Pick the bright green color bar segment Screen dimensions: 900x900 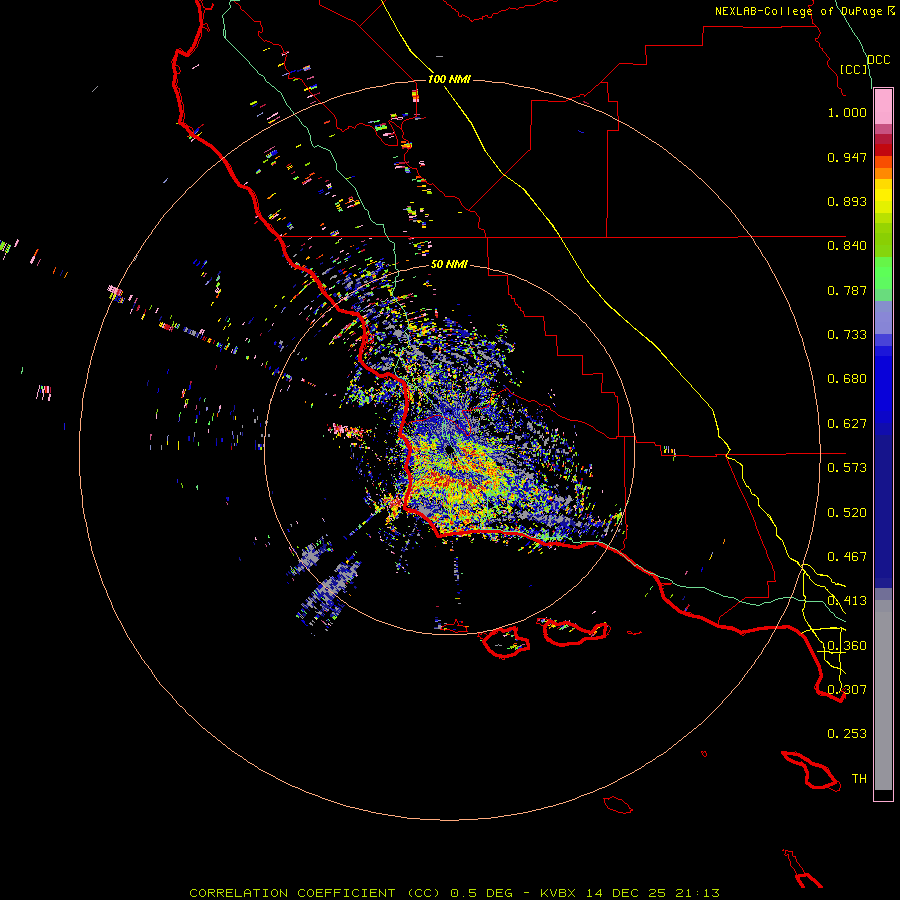click(883, 273)
